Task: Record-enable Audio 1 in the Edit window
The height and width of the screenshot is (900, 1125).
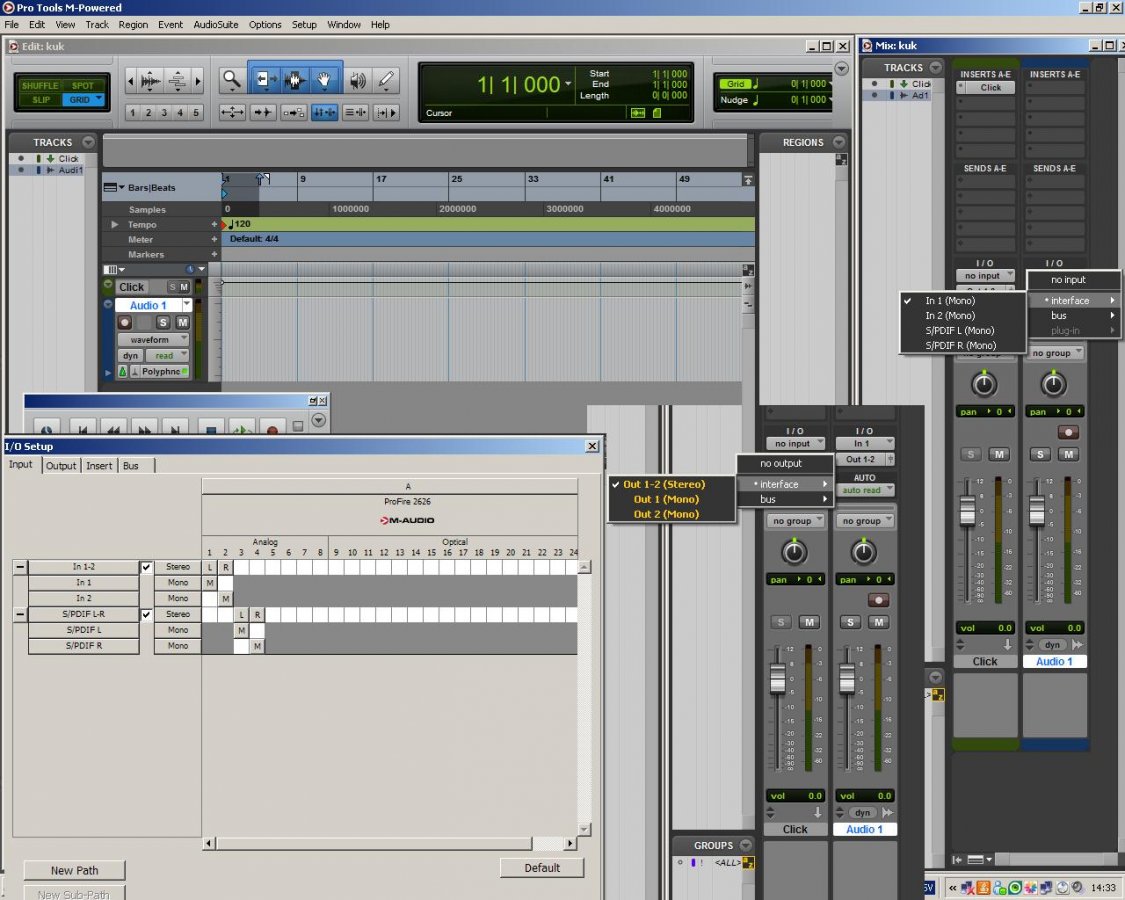Action: pyautogui.click(x=125, y=322)
